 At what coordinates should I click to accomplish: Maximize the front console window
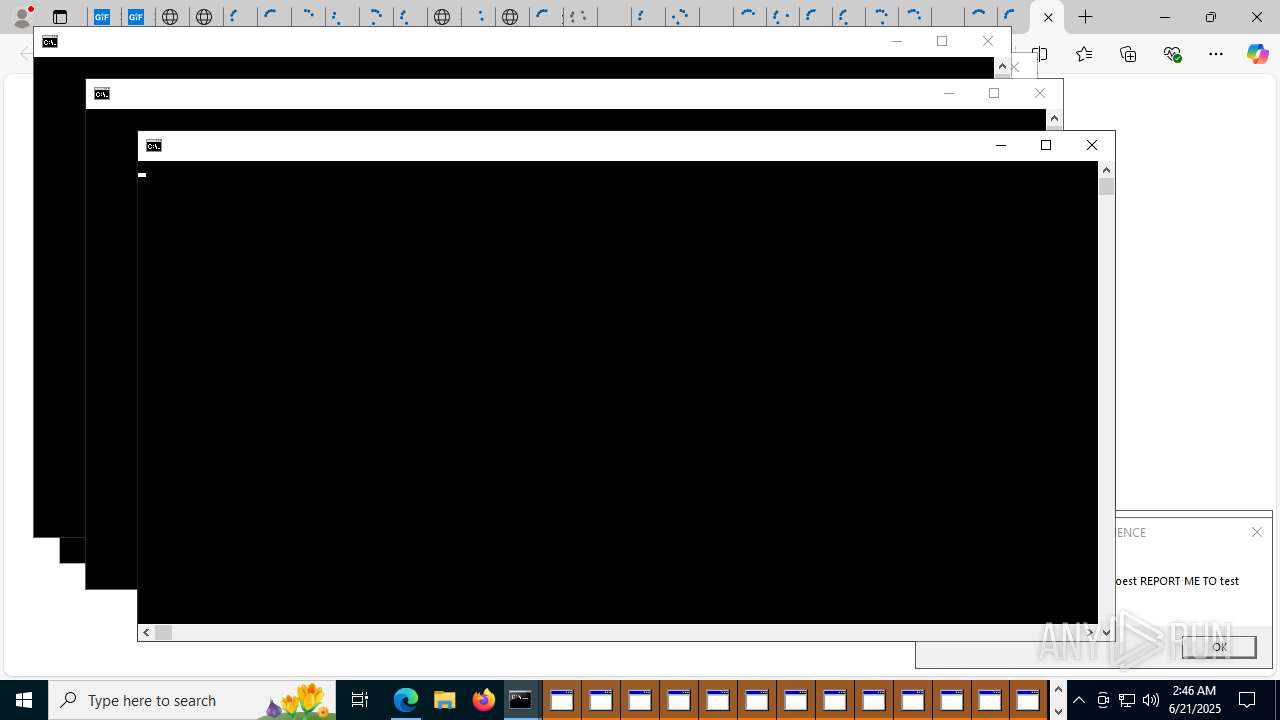(x=1046, y=145)
